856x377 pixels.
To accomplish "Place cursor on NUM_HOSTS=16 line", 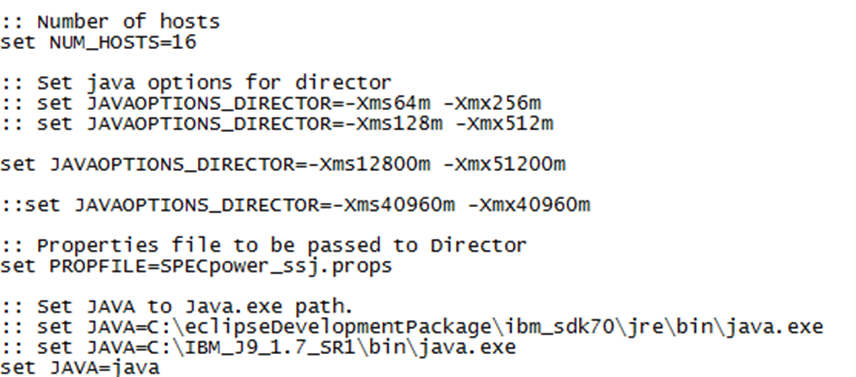I will pos(98,43).
